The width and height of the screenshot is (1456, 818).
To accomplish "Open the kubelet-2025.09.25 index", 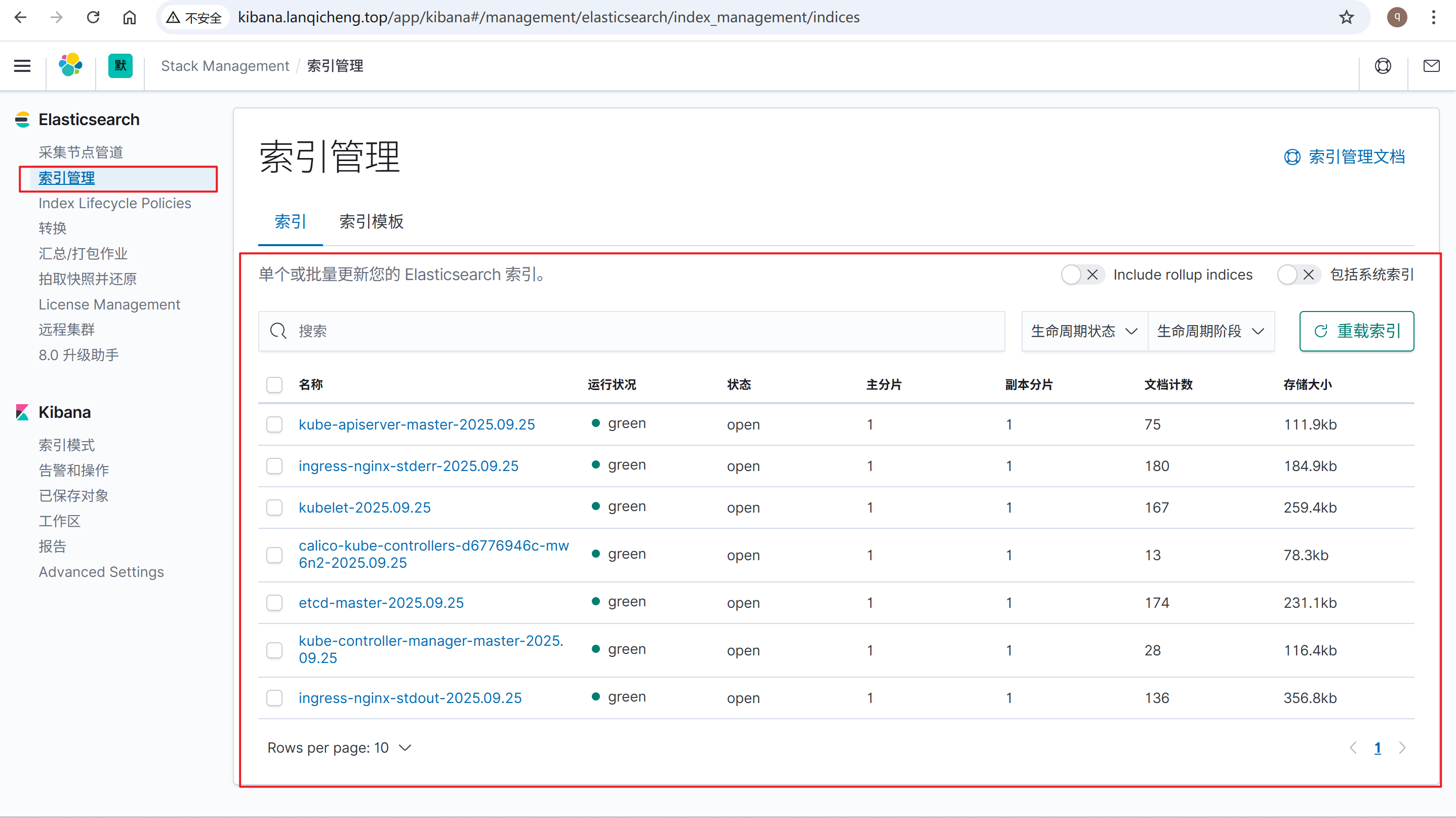I will (x=365, y=508).
